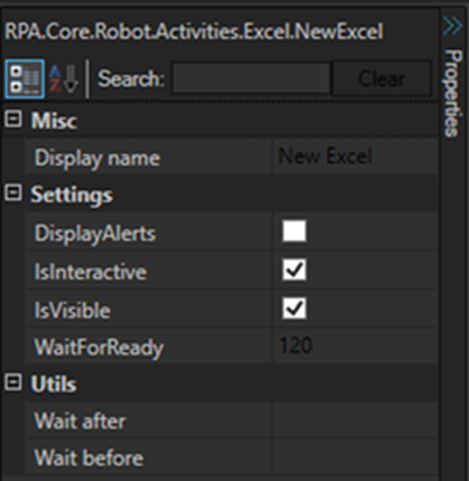
Task: Switch to categorized property view
Action: click(24, 79)
